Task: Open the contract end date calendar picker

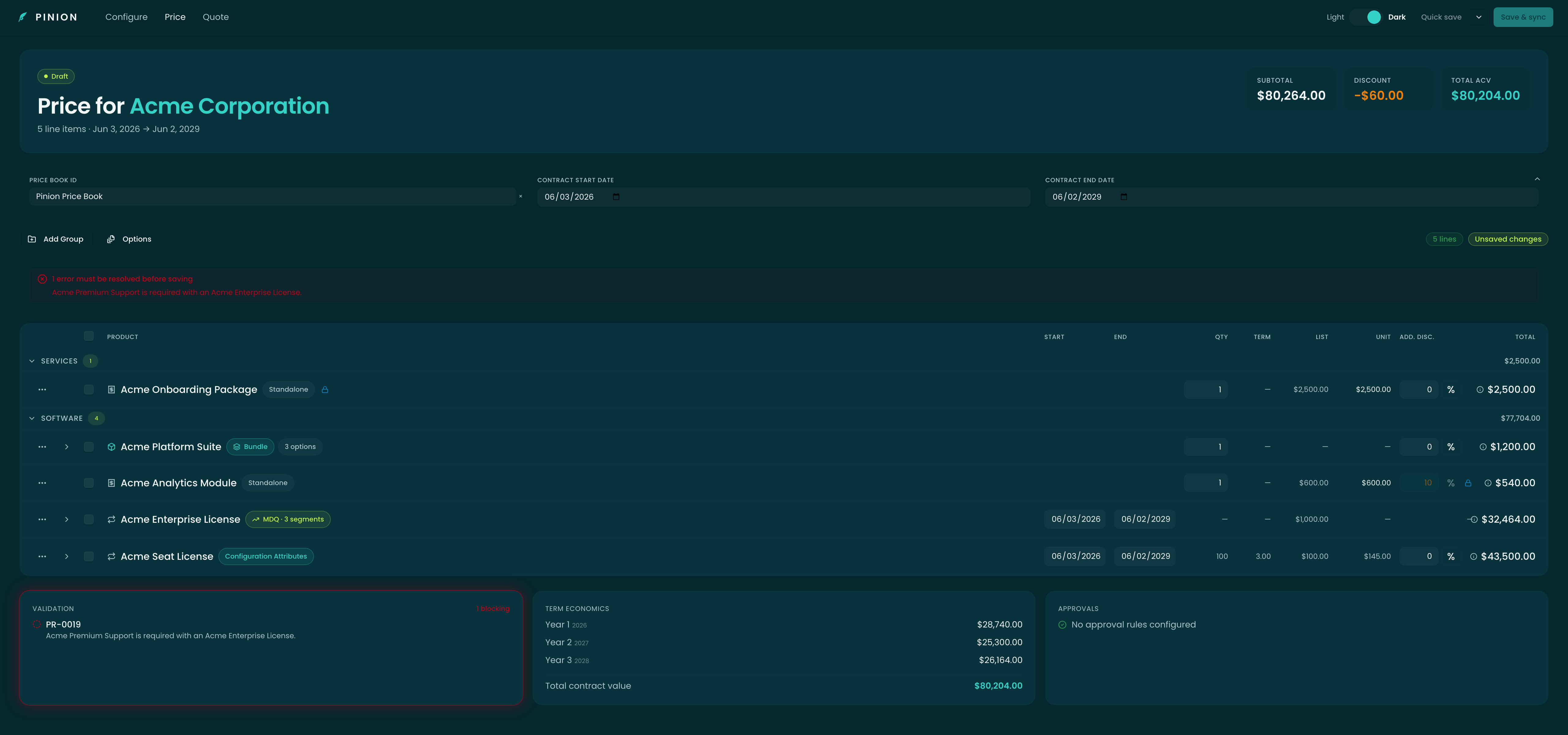Action: click(1124, 197)
